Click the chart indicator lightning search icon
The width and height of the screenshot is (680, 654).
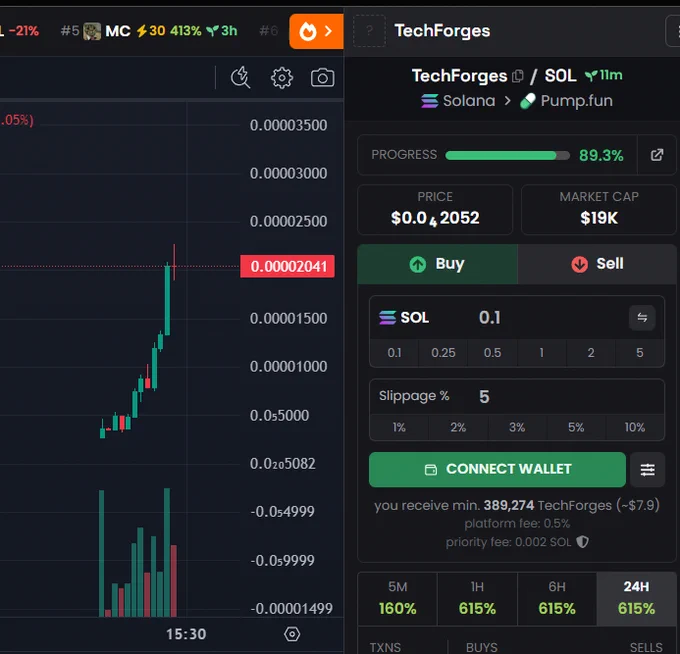click(240, 78)
